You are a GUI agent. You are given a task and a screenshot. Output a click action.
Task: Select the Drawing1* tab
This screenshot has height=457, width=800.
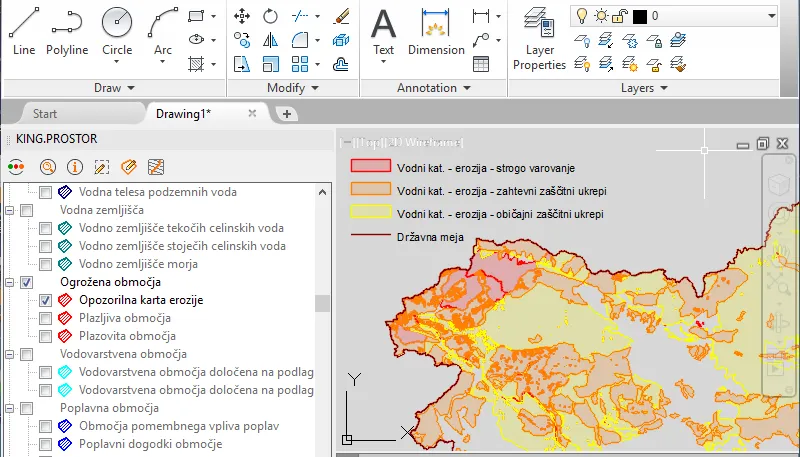(183, 114)
